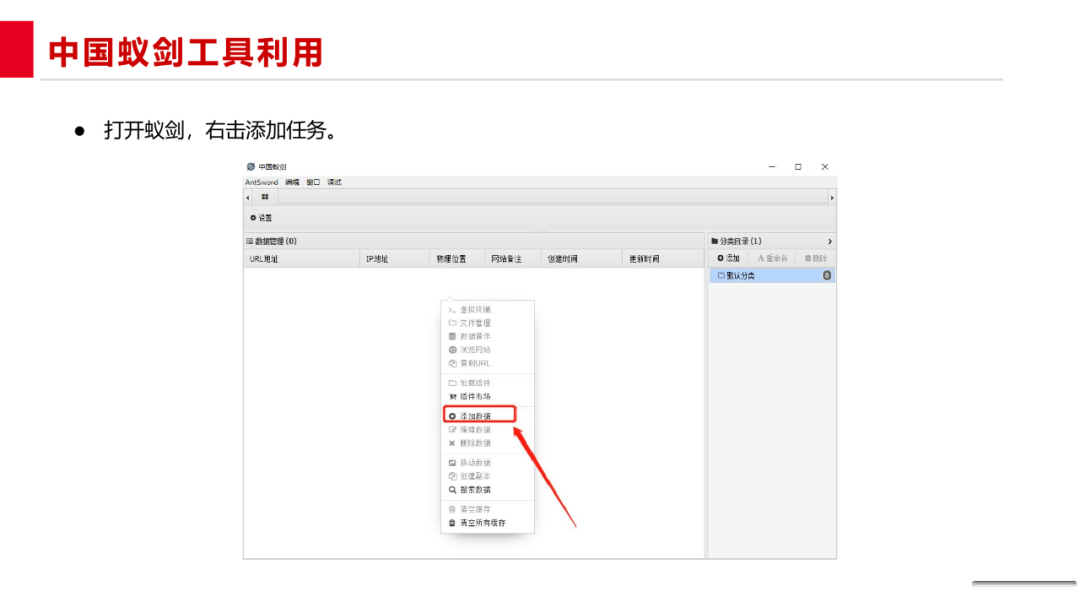Choose 加载插件 from the context menu
Viewport: 1080px width, 608px height.
click(x=488, y=383)
